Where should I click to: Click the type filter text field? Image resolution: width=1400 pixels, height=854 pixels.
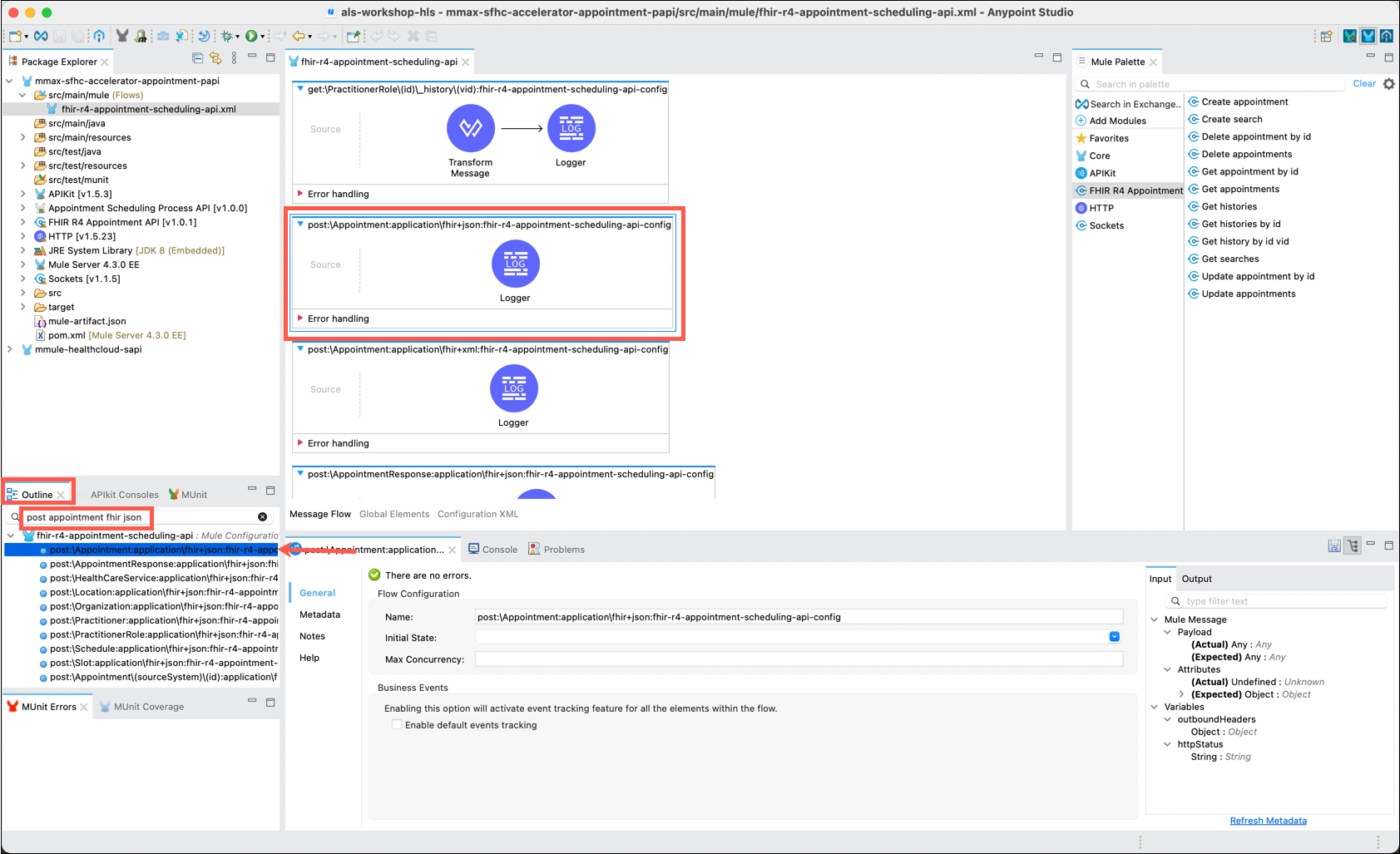pos(1277,601)
